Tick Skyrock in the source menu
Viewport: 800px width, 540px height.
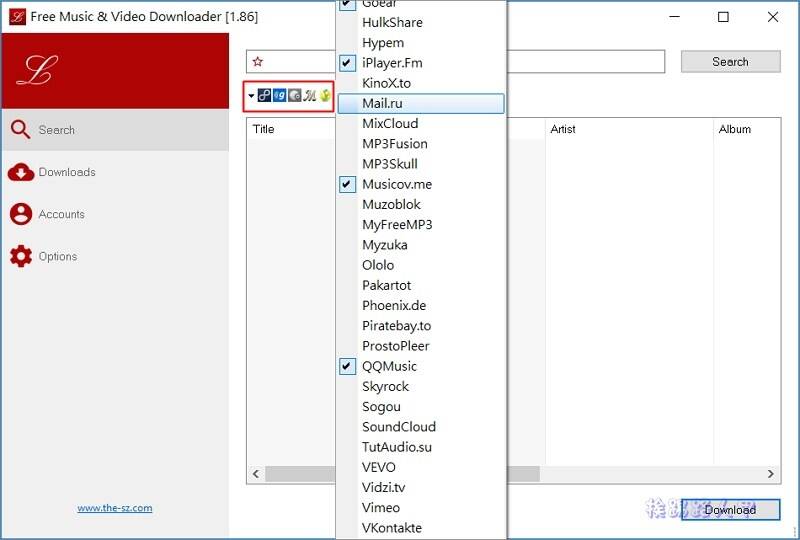click(421, 387)
